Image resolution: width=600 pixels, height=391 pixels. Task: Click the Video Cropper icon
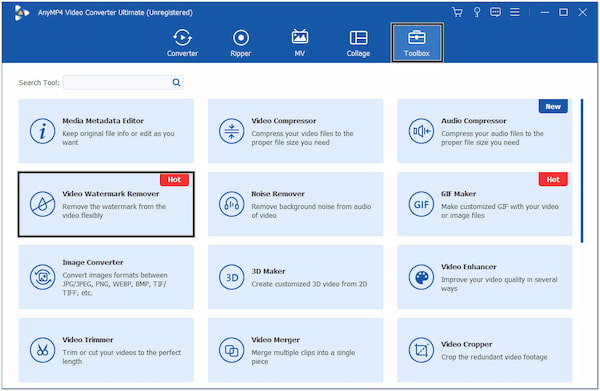pyautogui.click(x=421, y=350)
